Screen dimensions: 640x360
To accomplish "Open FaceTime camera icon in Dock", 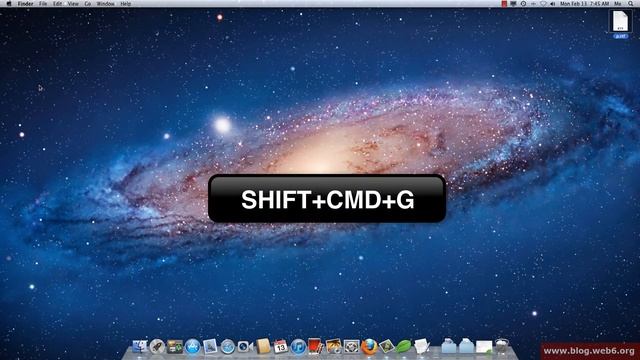I will pos(245,347).
